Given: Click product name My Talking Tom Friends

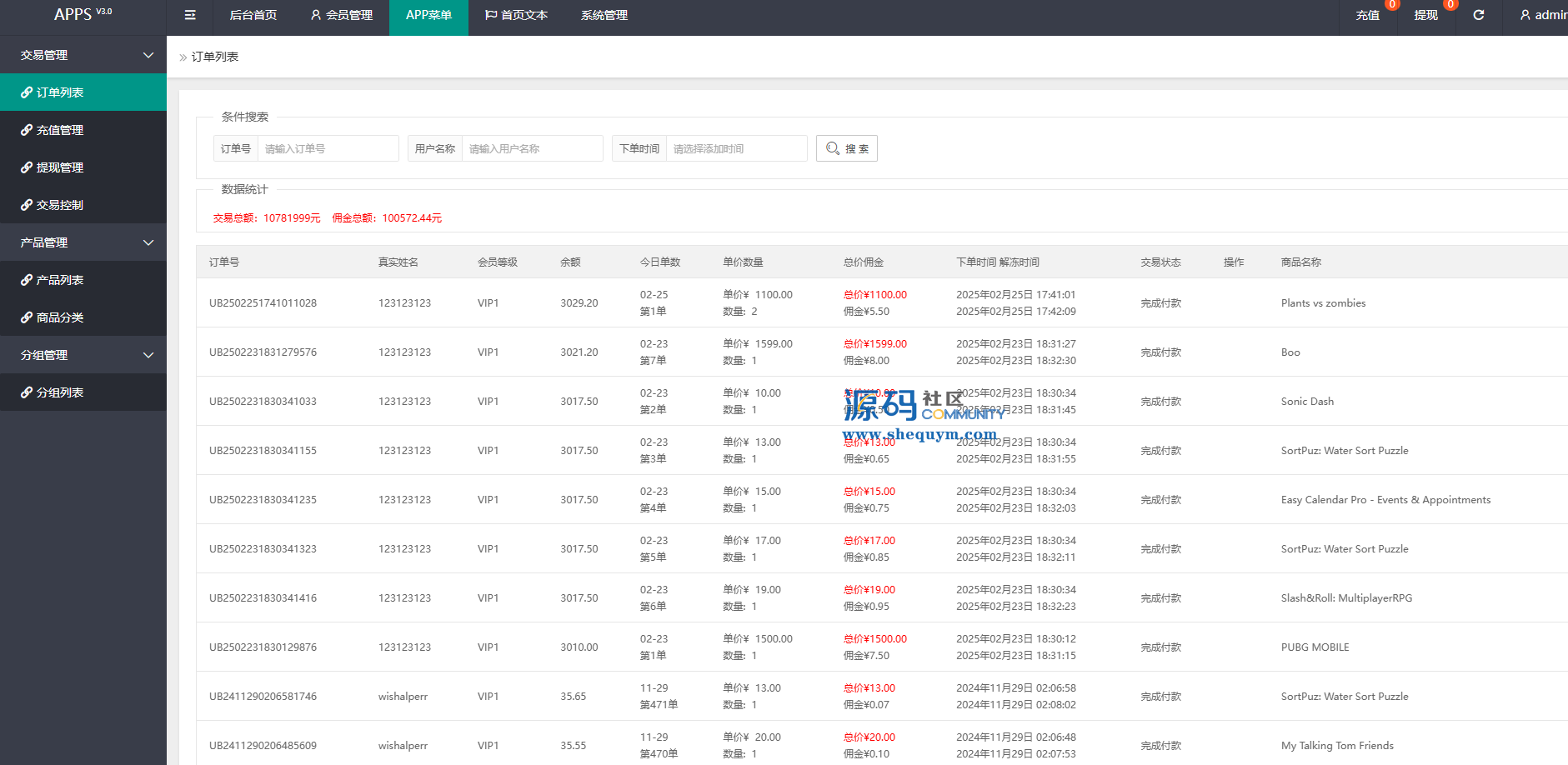Looking at the screenshot, I should coord(1337,746).
